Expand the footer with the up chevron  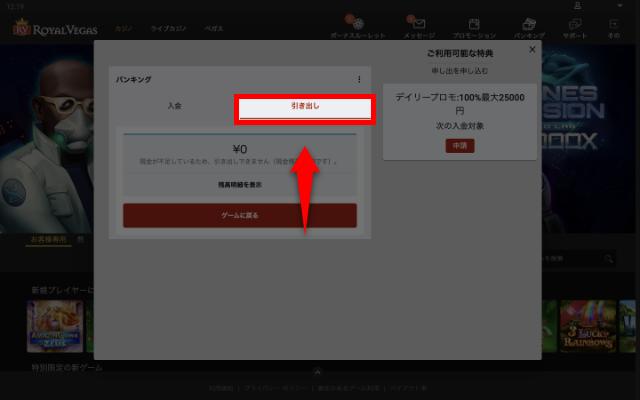point(318,372)
